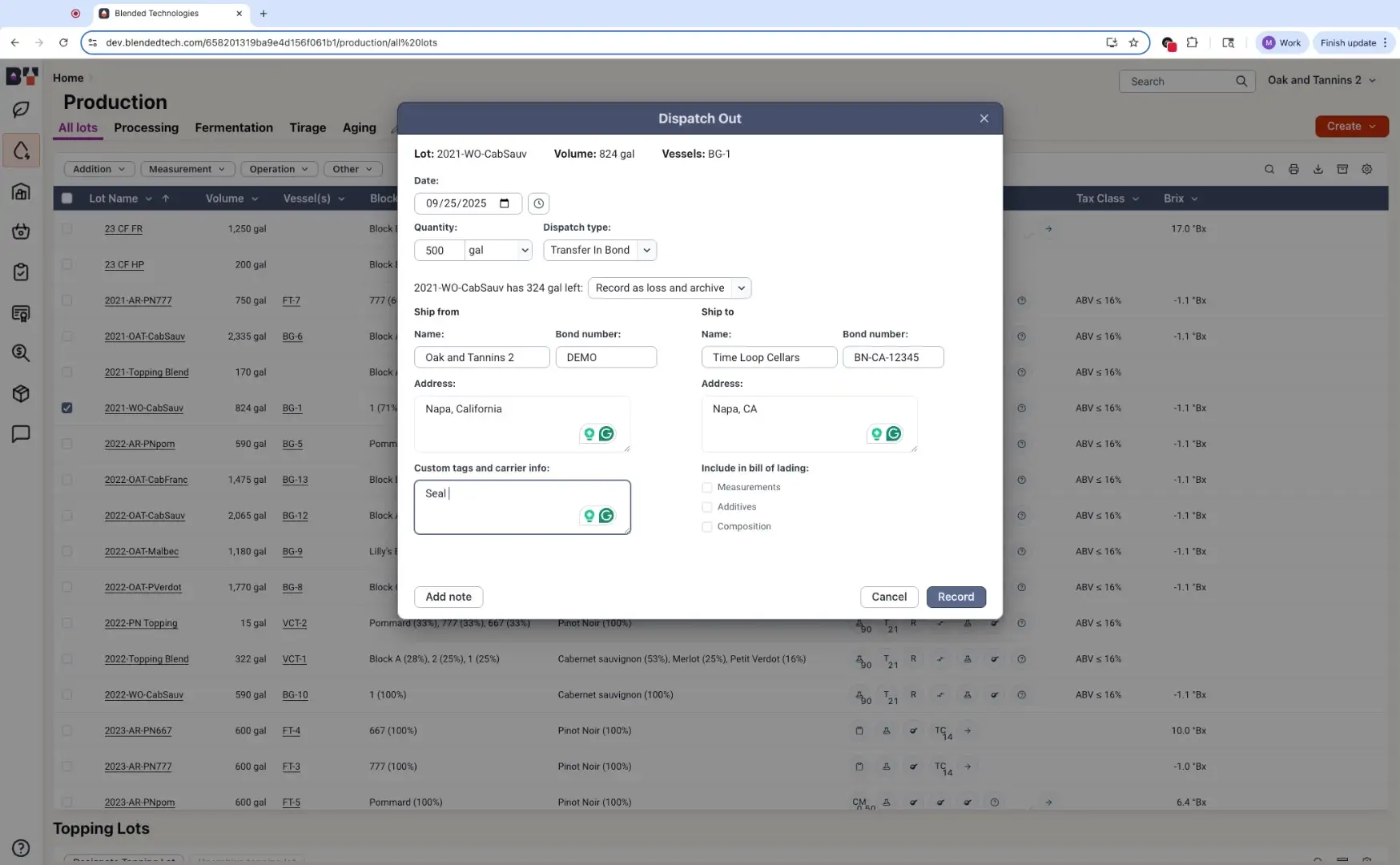Click the calendar picker icon in date field

tap(505, 203)
